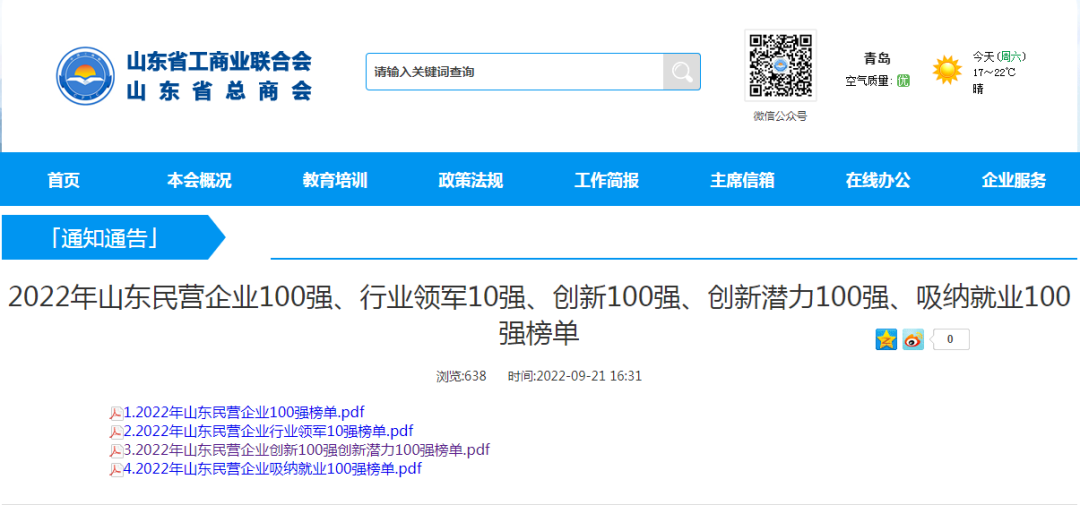Navigate to 在线办公 section

click(878, 181)
